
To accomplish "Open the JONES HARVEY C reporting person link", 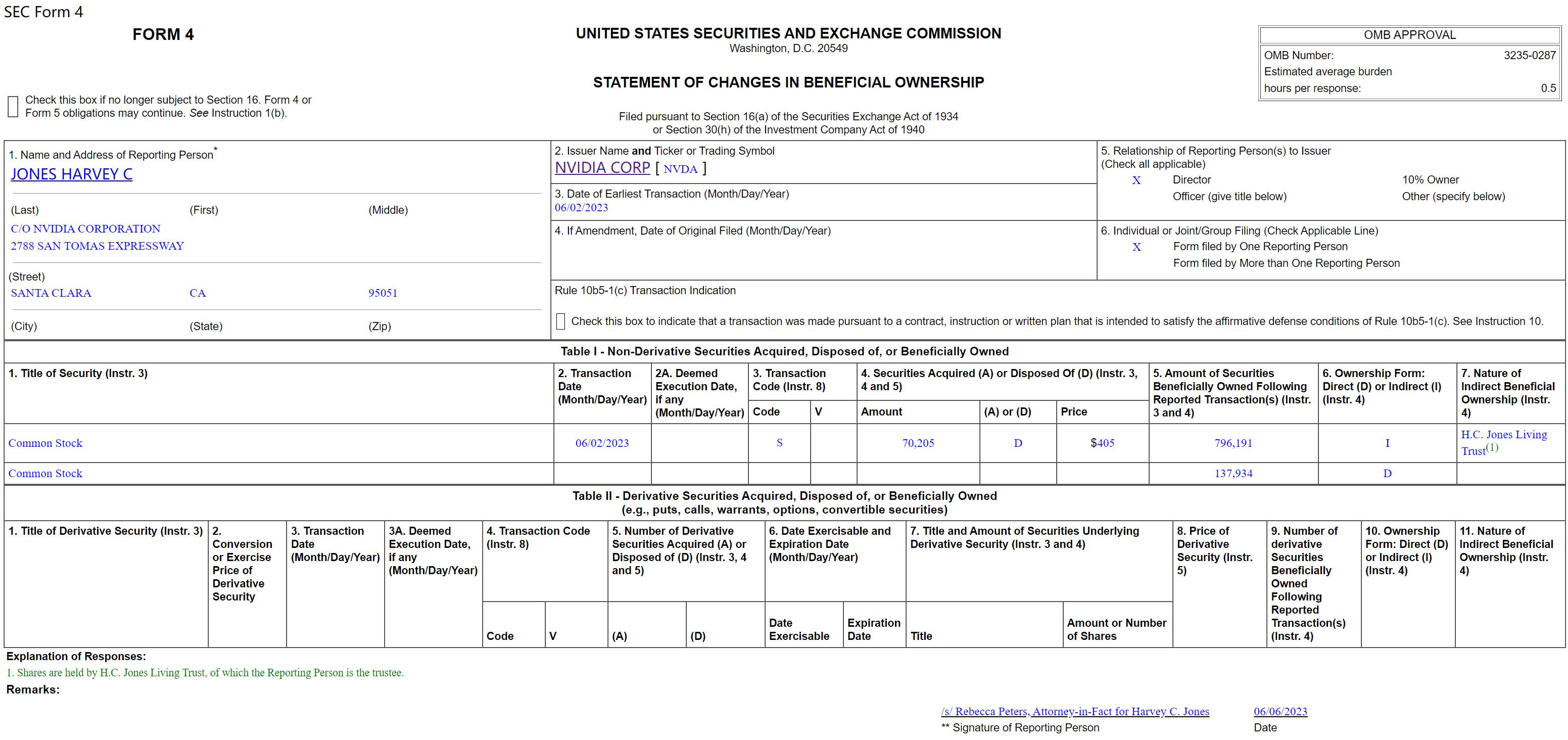I will pos(71,174).
